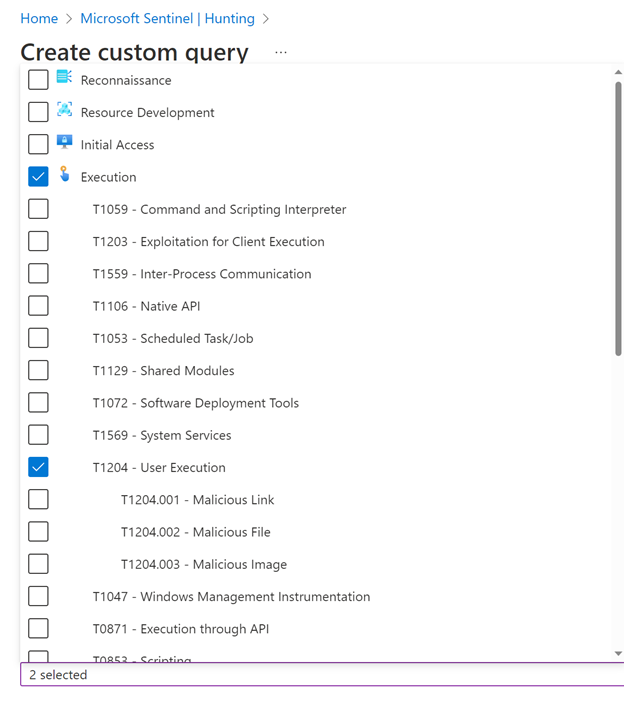Image resolution: width=624 pixels, height=712 pixels.
Task: Select the 'Execution' tactic label
Action: pos(109,177)
